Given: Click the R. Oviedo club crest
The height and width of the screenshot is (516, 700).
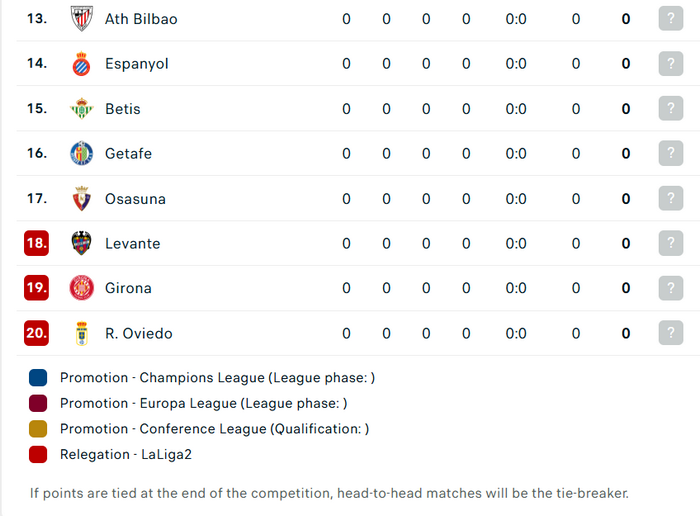Looking at the screenshot, I should coord(82,333).
